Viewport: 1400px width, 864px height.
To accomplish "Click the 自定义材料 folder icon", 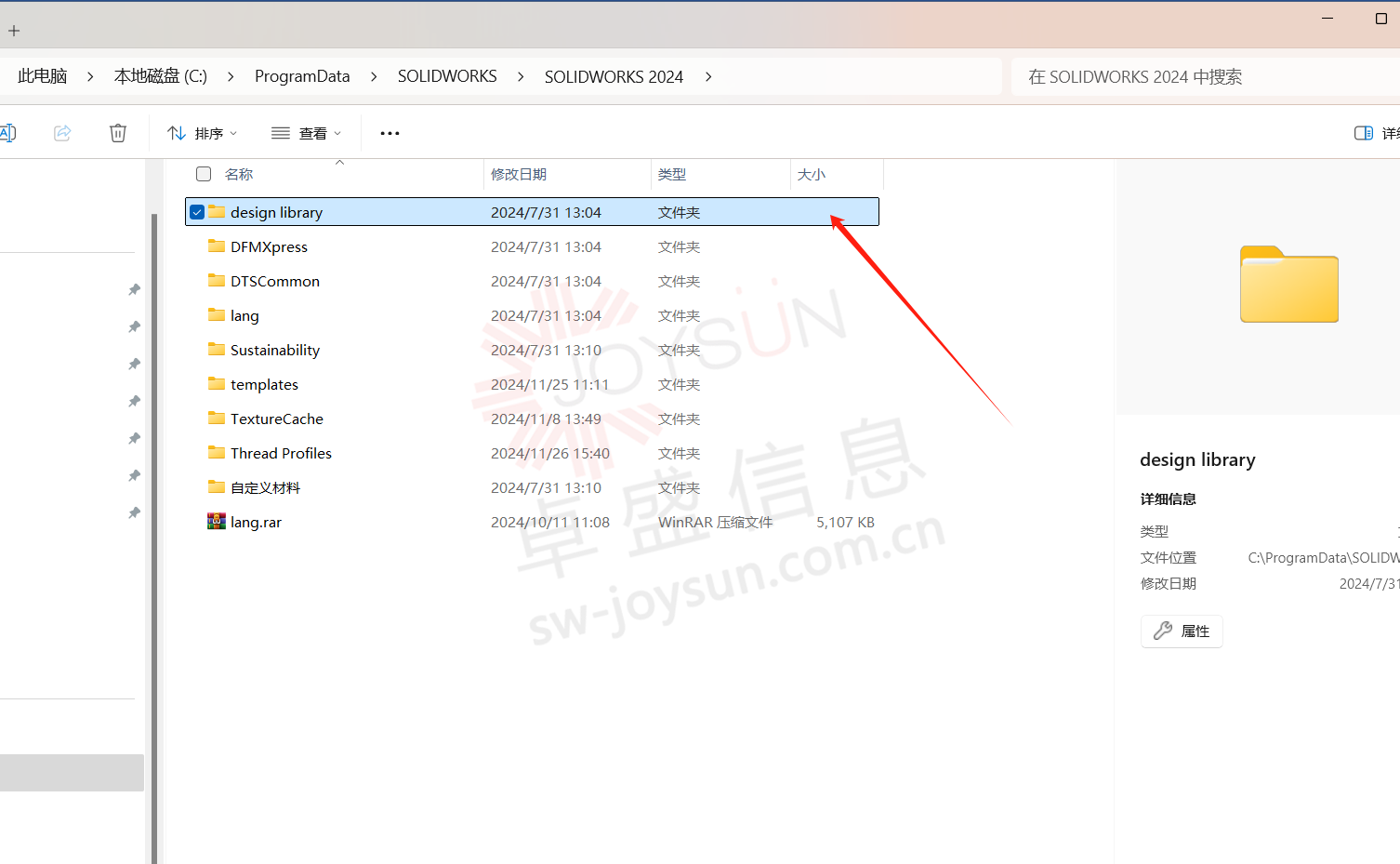I will (x=217, y=486).
